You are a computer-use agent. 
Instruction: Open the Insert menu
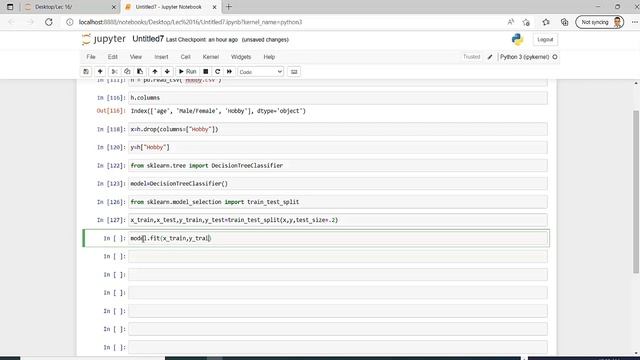161,57
